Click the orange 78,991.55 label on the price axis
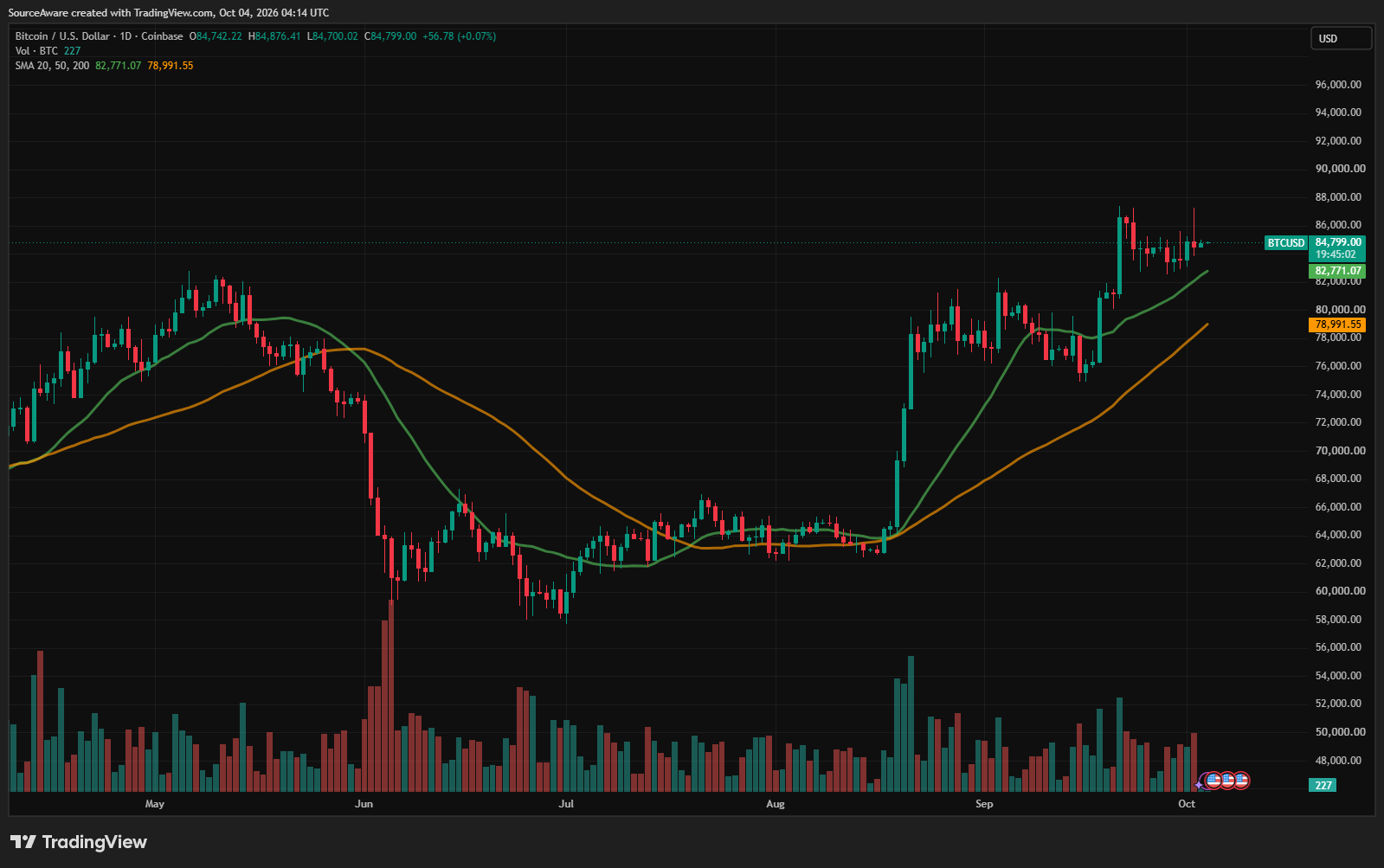The width and height of the screenshot is (1384, 868). pos(1338,325)
